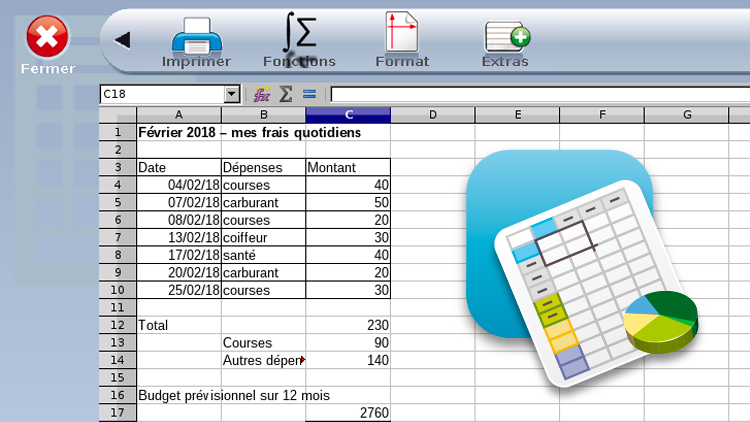Click the select-all corner box
750x422 pixels.
[x=118, y=115]
